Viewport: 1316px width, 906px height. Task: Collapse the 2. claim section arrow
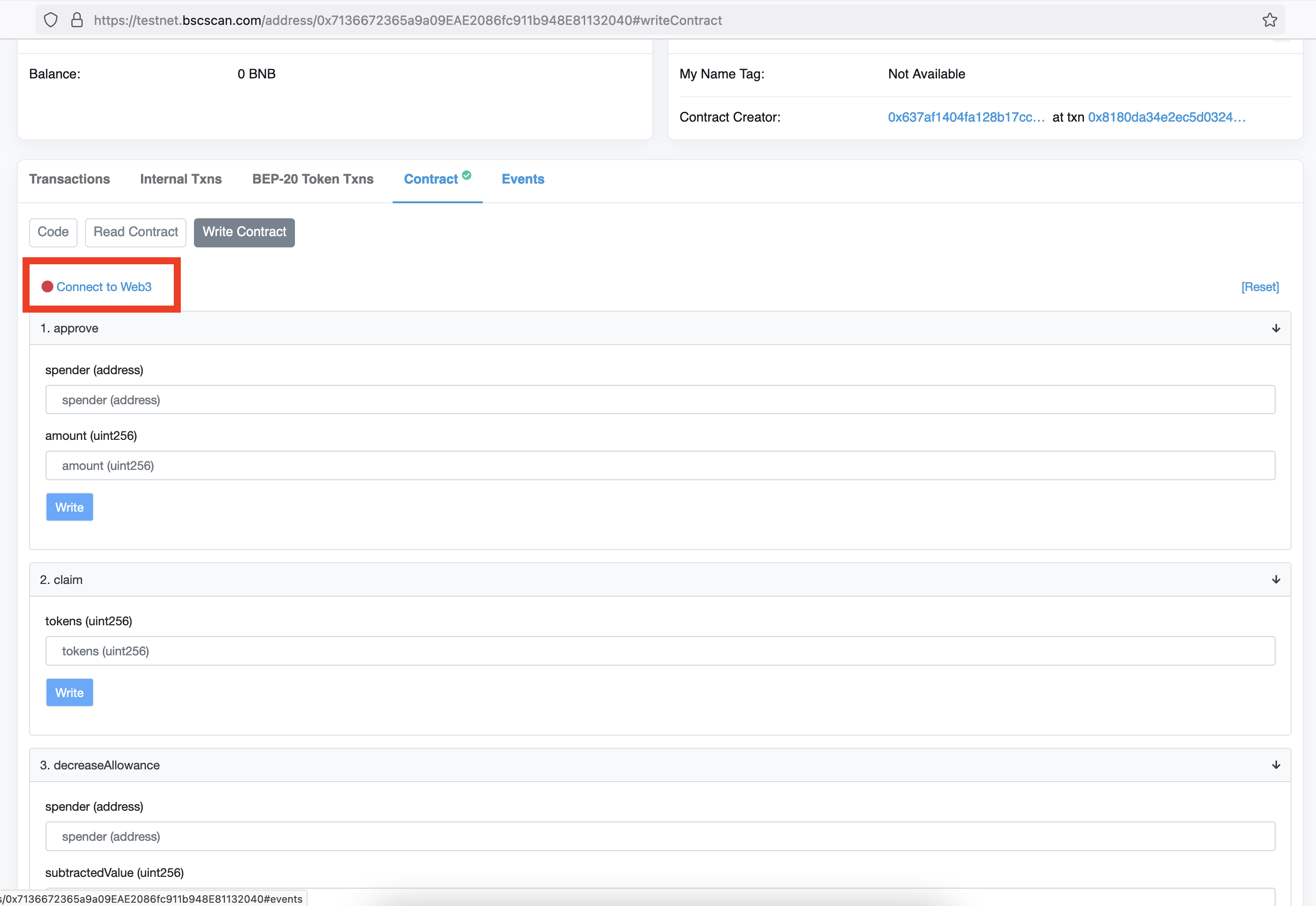click(1276, 580)
